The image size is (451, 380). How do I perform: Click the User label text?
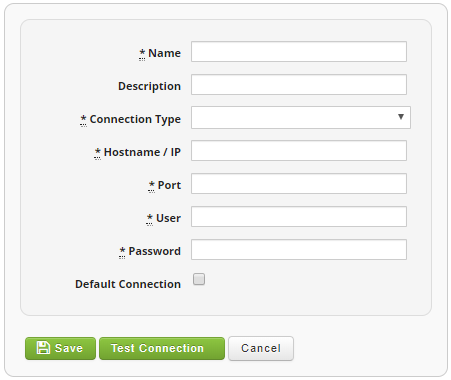tap(168, 218)
